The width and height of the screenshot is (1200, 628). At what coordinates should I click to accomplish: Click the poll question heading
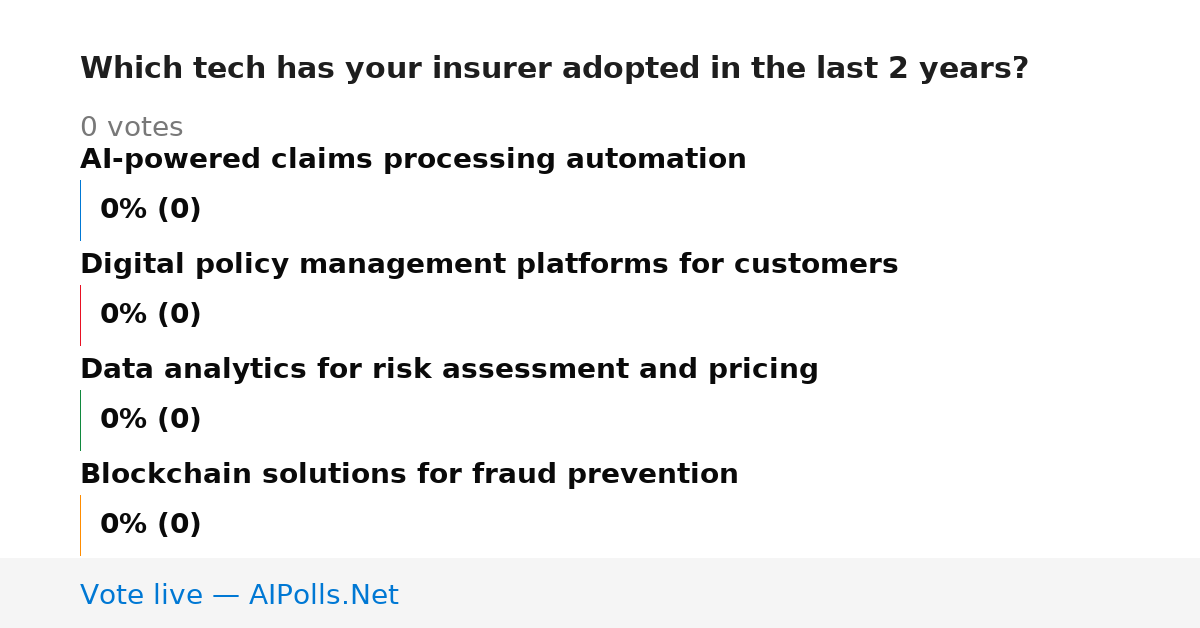554,69
